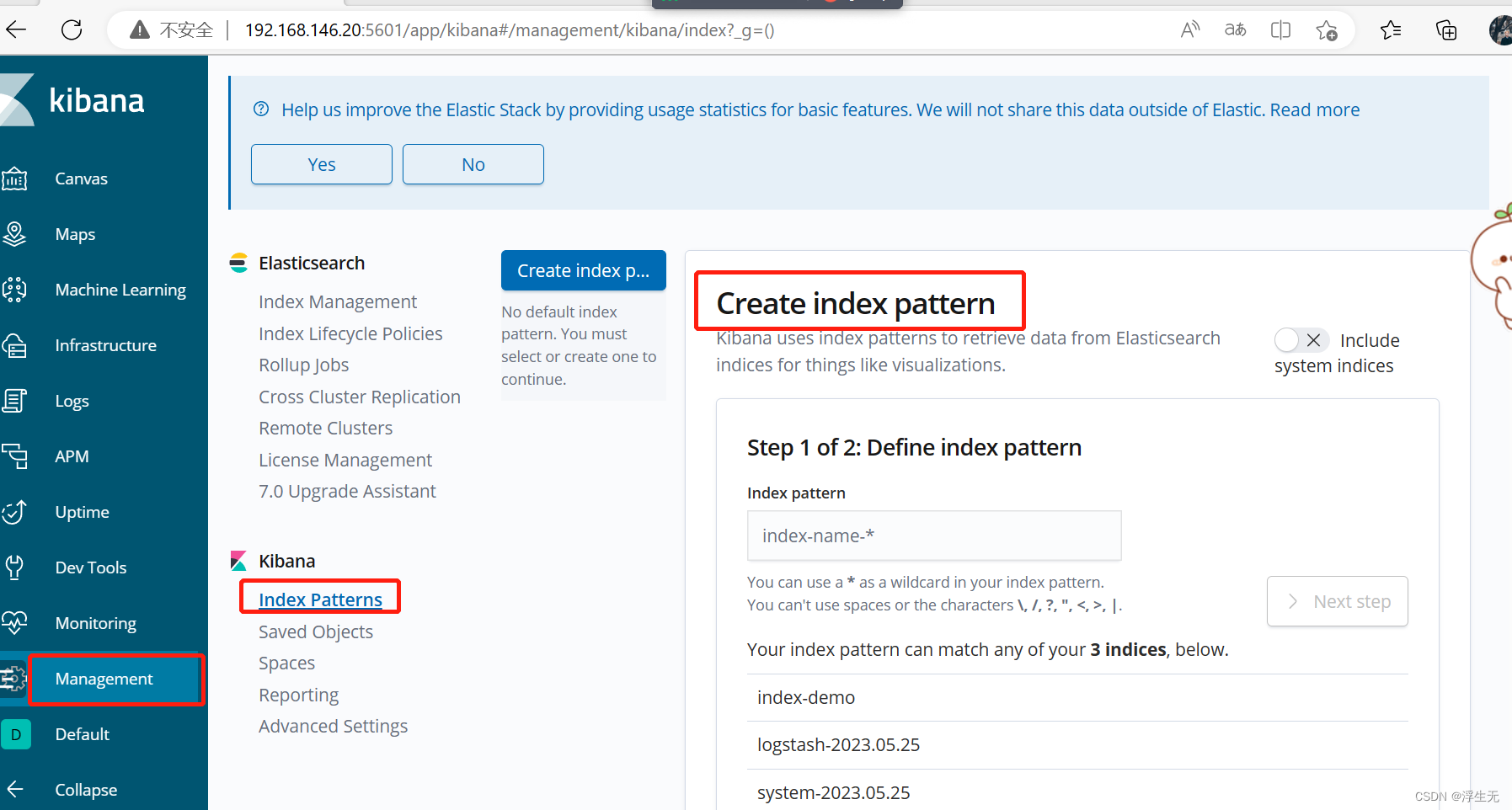This screenshot has width=1512, height=810.
Task: Click the not-secure warning icon
Action: [x=140, y=30]
